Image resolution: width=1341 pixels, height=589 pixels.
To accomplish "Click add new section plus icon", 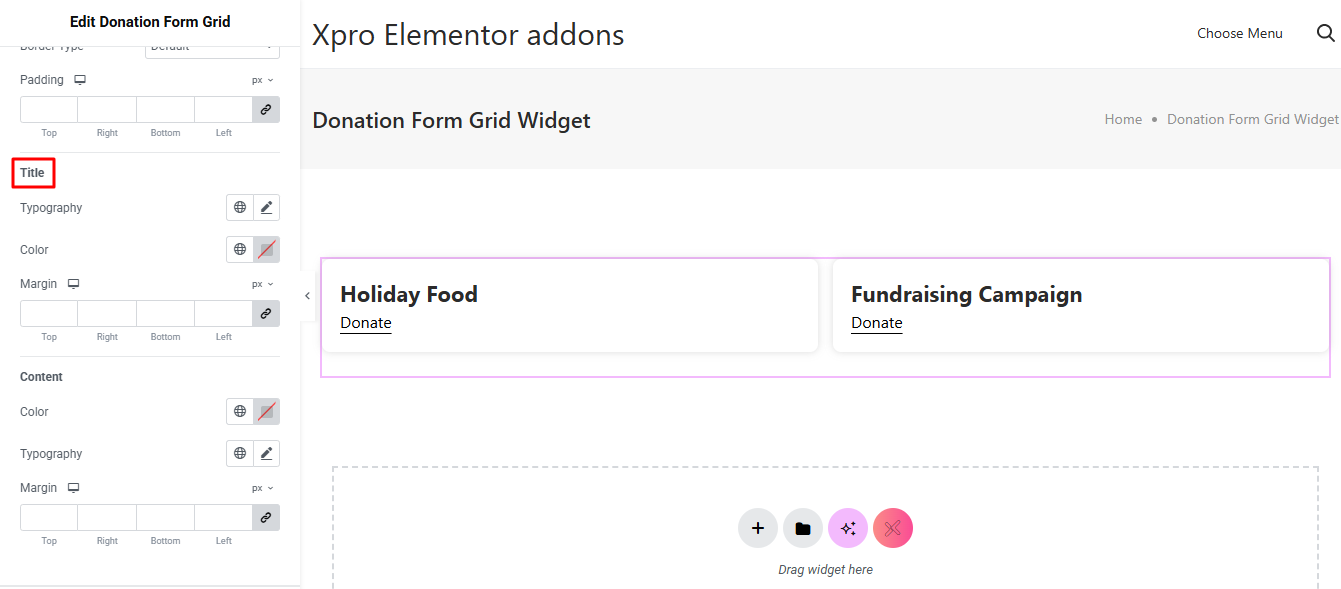I will [758, 528].
